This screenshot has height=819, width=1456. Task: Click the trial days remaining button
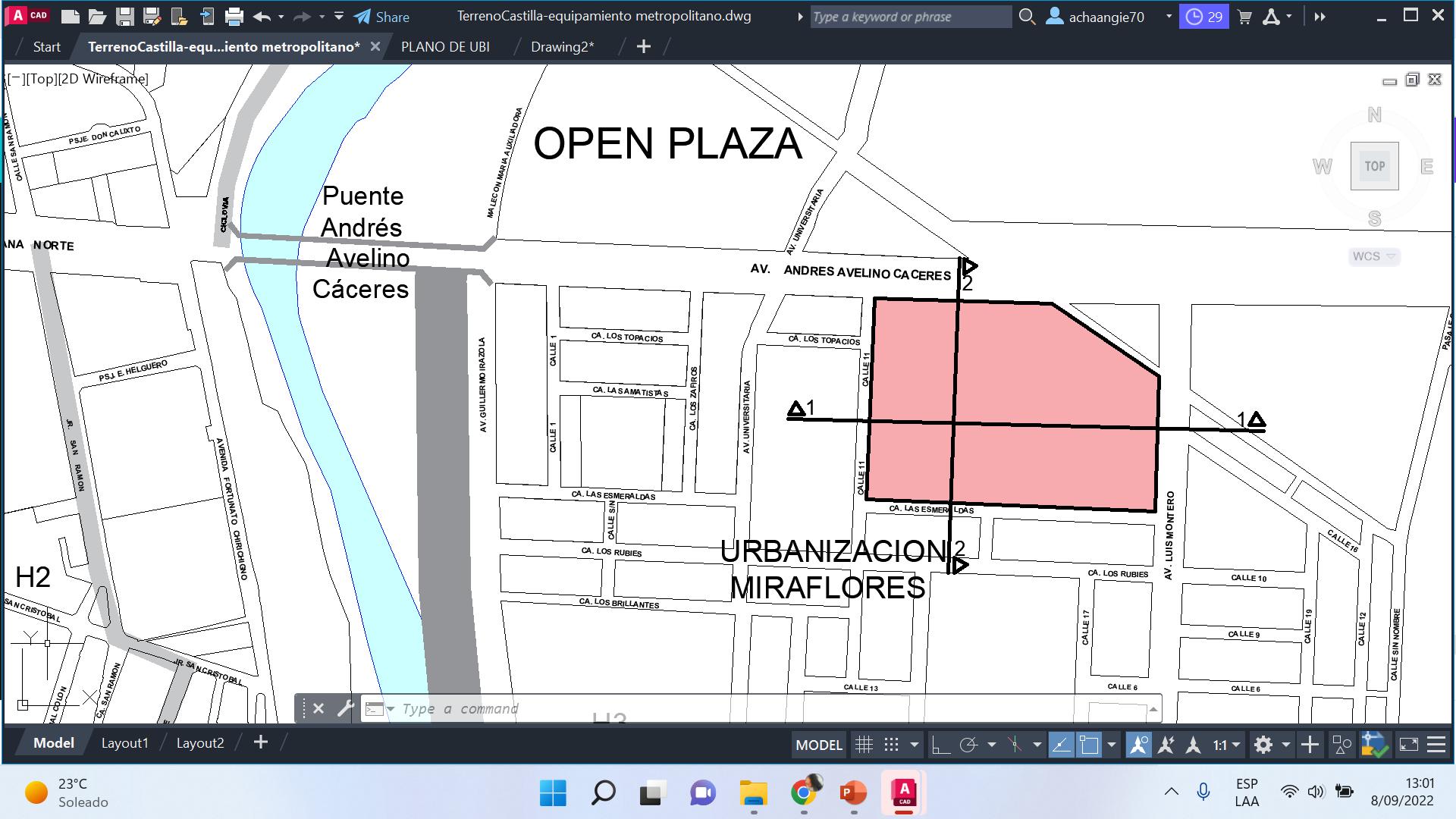pos(1204,17)
